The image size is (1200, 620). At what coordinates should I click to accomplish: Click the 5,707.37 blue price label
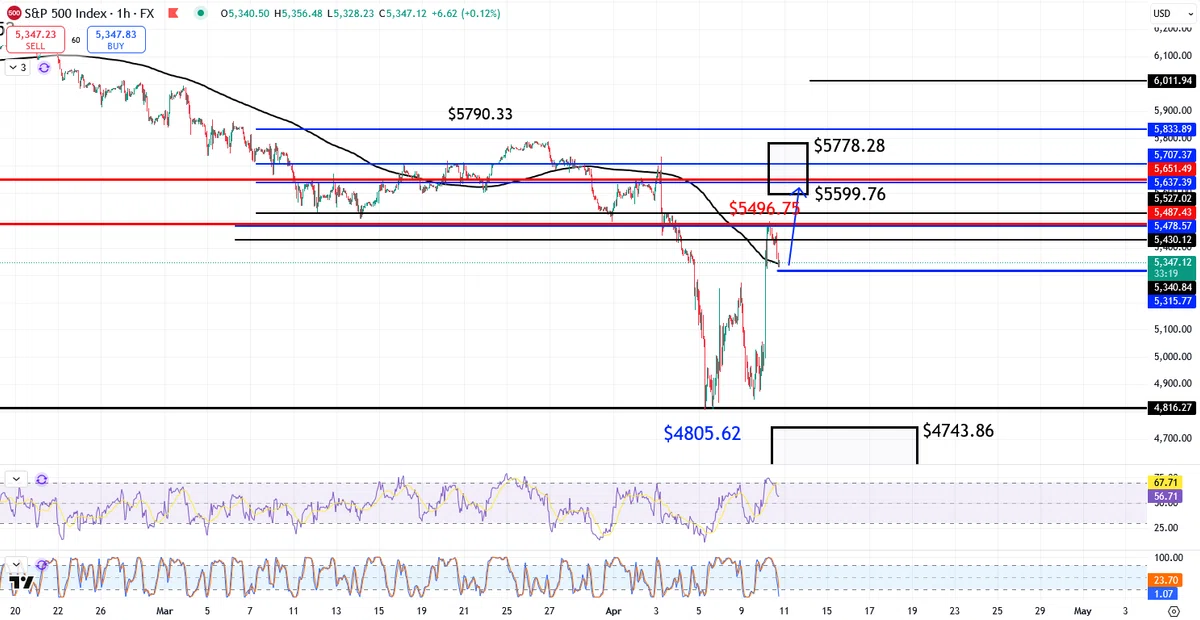1172,155
